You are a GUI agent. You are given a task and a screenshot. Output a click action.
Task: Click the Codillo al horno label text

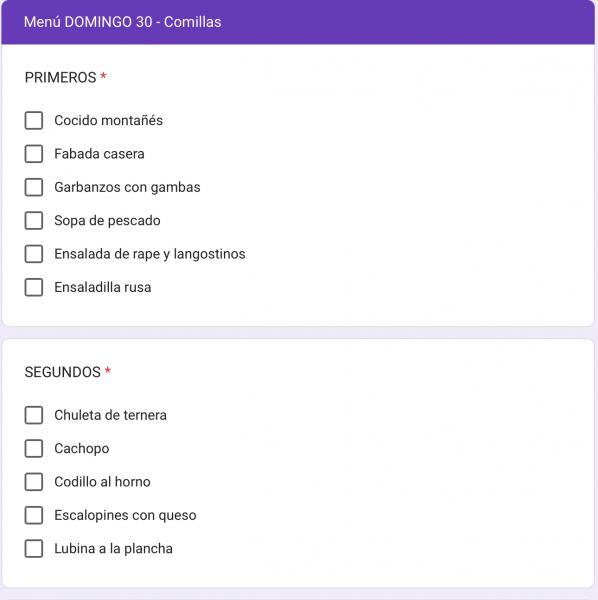(102, 482)
